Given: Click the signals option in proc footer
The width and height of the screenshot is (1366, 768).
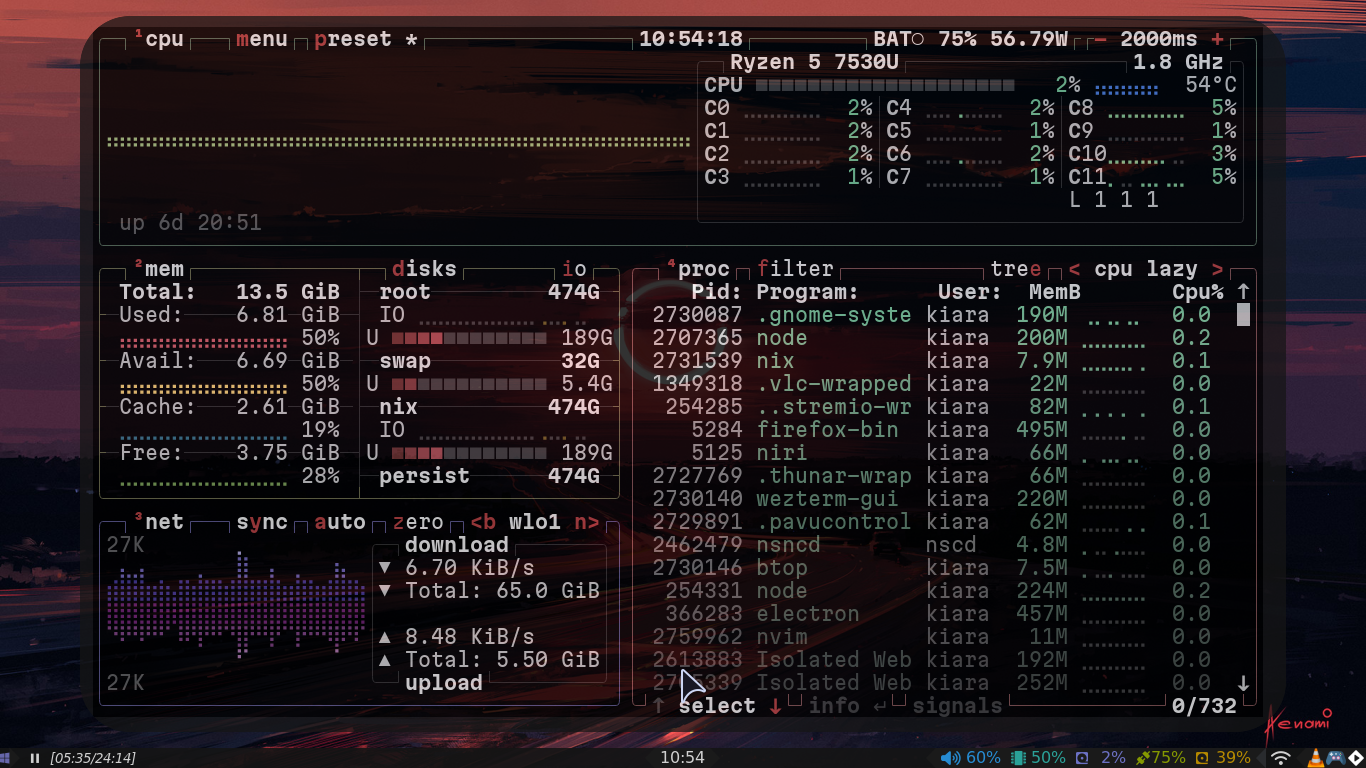Looking at the screenshot, I should (x=957, y=706).
